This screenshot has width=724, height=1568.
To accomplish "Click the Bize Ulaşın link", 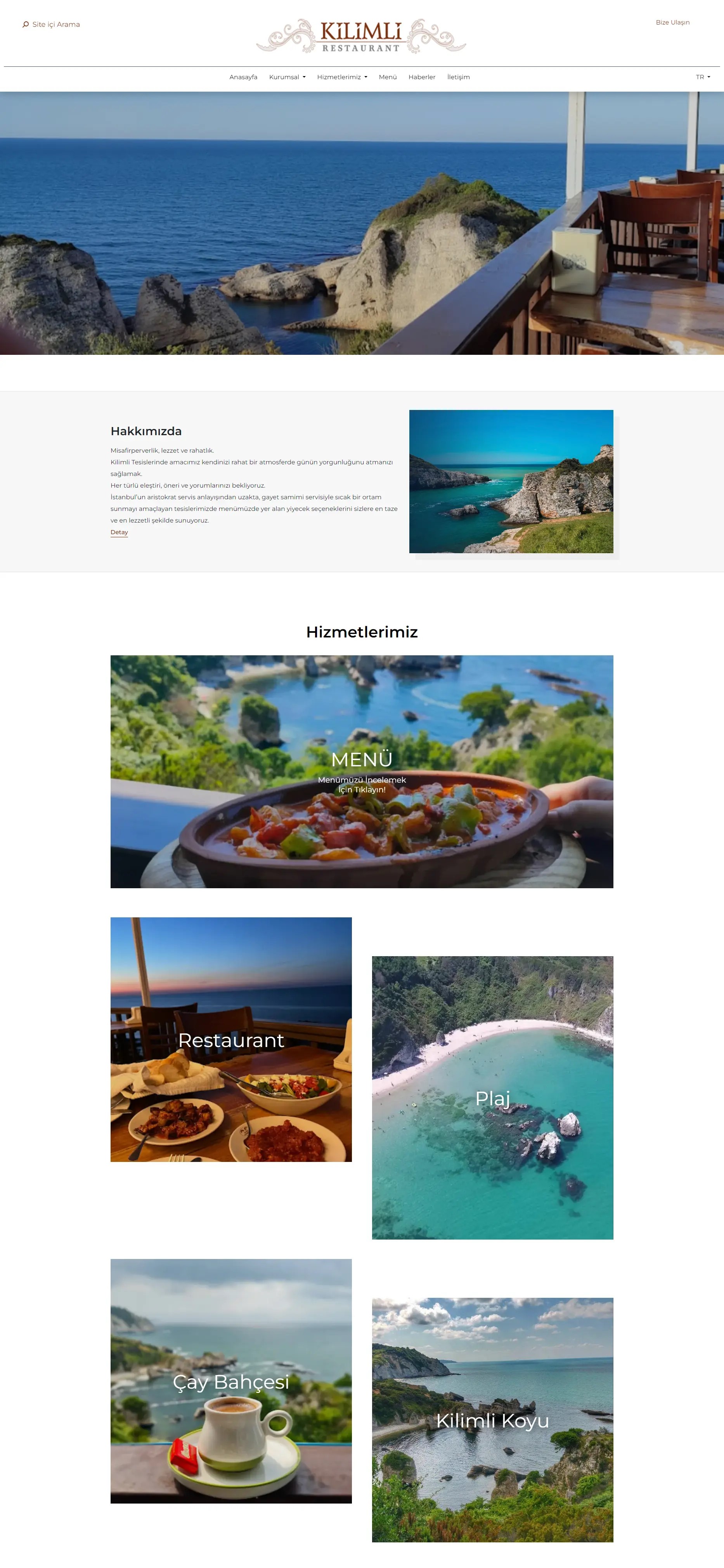I will pyautogui.click(x=672, y=23).
